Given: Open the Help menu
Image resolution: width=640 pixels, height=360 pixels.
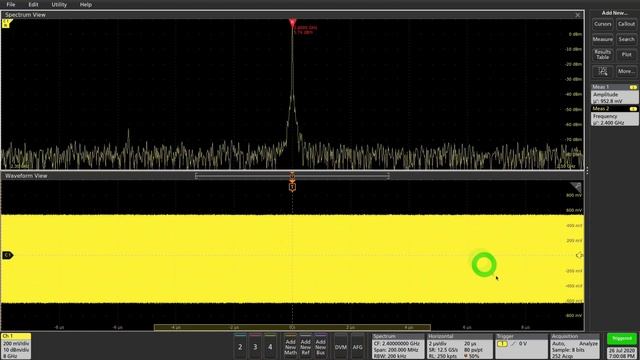Looking at the screenshot, I should tap(86, 4).
